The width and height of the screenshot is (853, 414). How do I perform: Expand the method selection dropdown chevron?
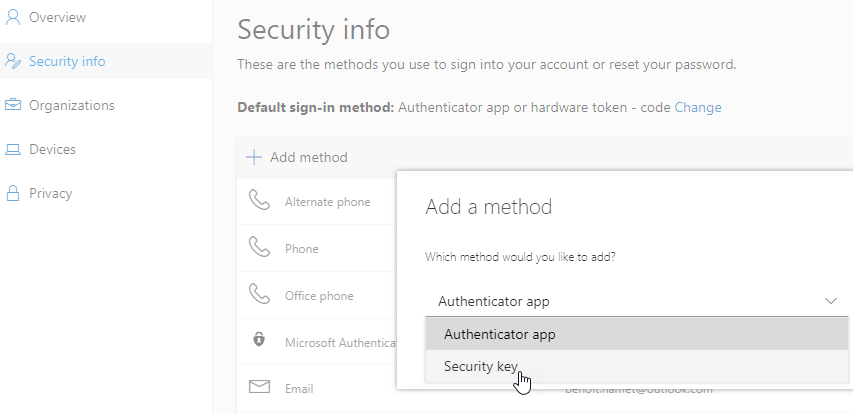point(831,300)
